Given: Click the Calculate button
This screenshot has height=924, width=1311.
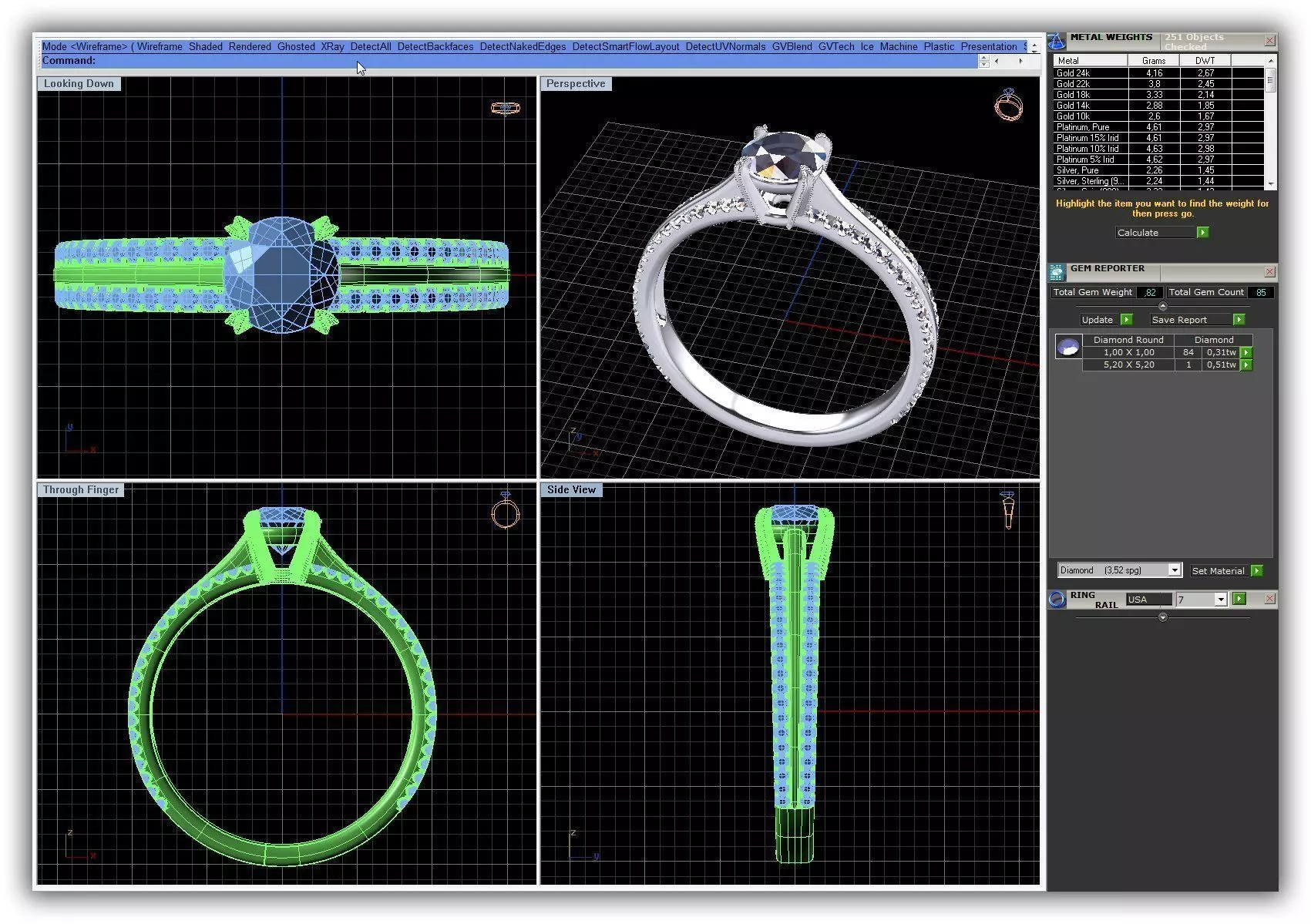Looking at the screenshot, I should pyautogui.click(x=1155, y=232).
